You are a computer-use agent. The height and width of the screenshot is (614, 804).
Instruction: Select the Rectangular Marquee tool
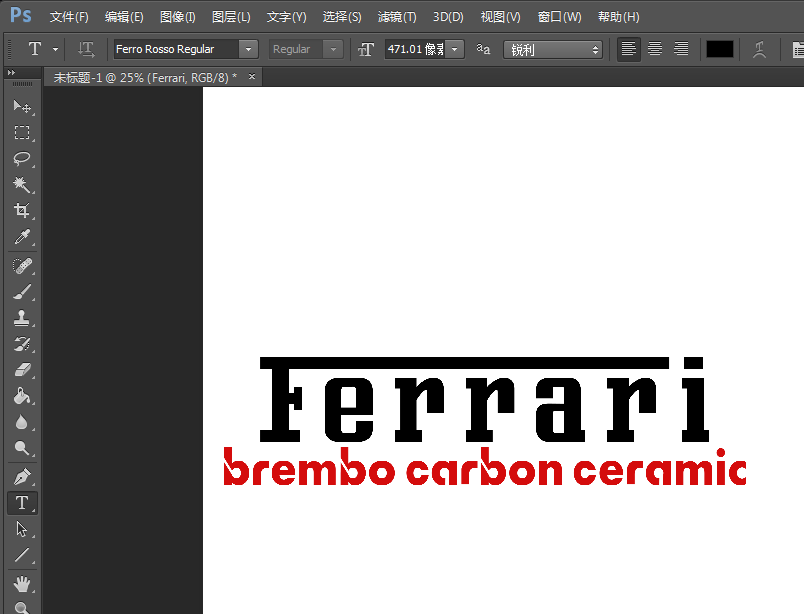pos(22,132)
